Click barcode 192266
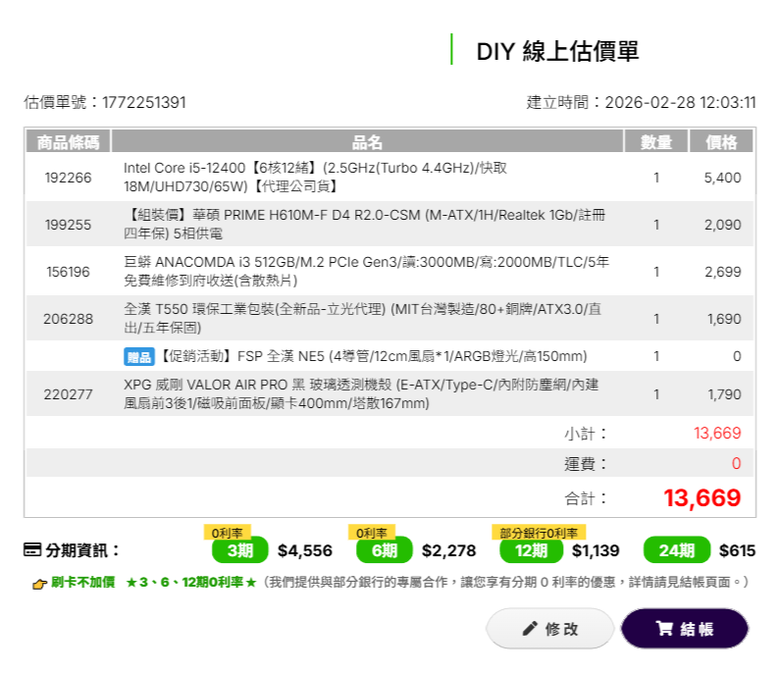Image resolution: width=780 pixels, height=673 pixels. [x=68, y=178]
